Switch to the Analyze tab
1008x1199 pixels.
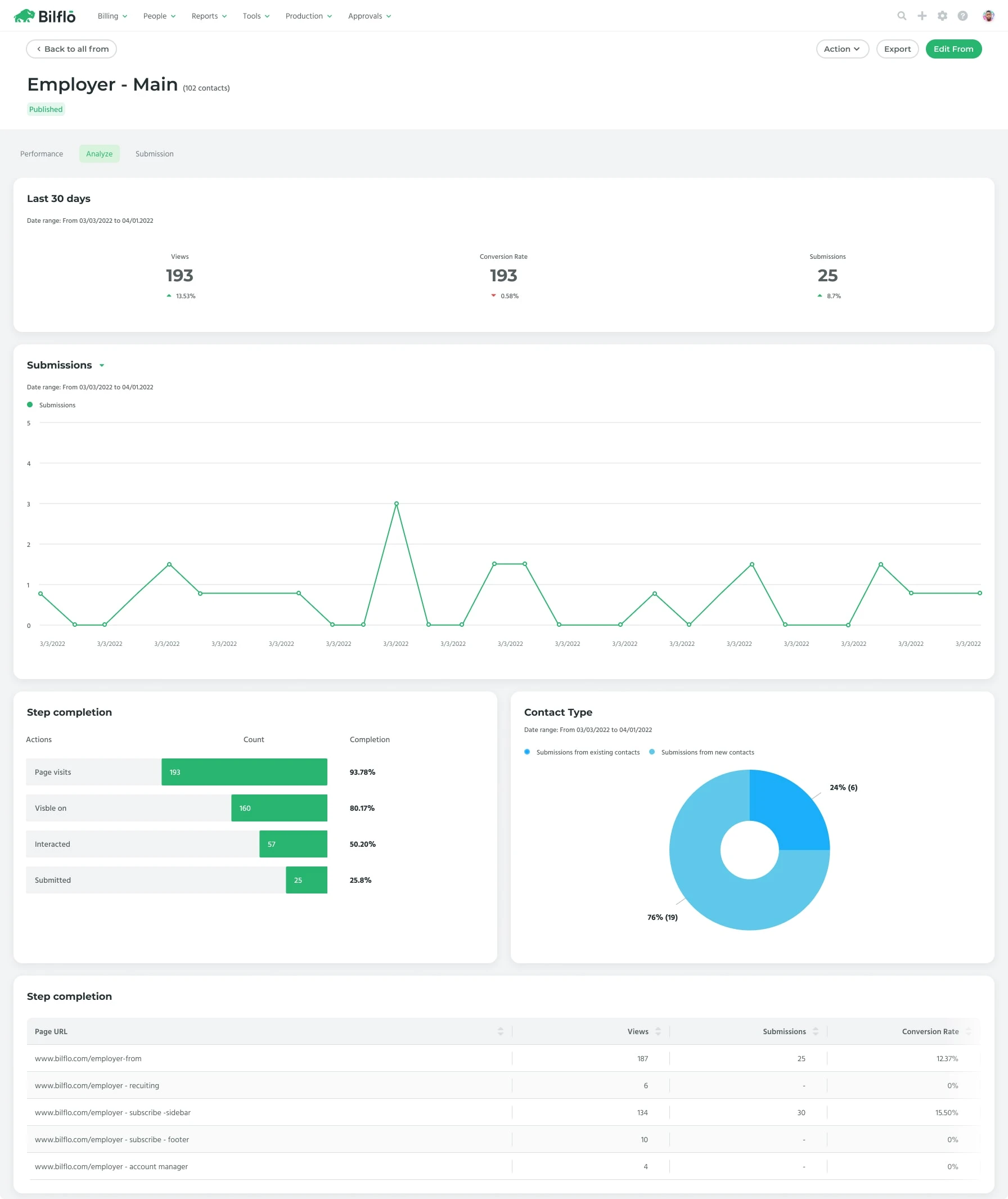pos(100,154)
